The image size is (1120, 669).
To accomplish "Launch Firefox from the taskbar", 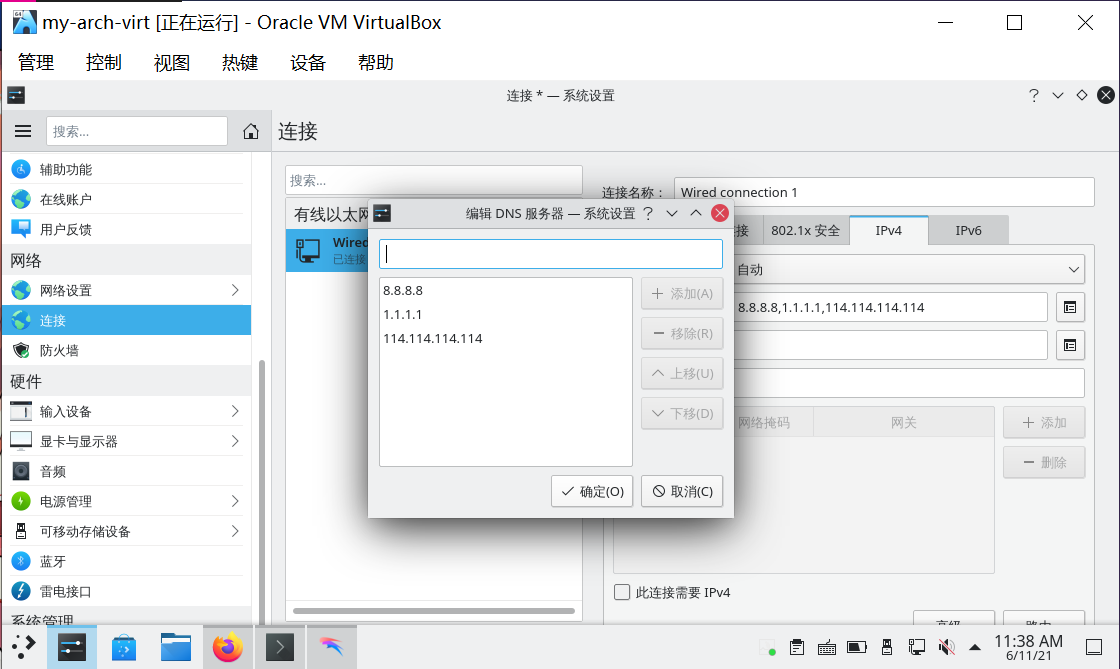I will (228, 647).
